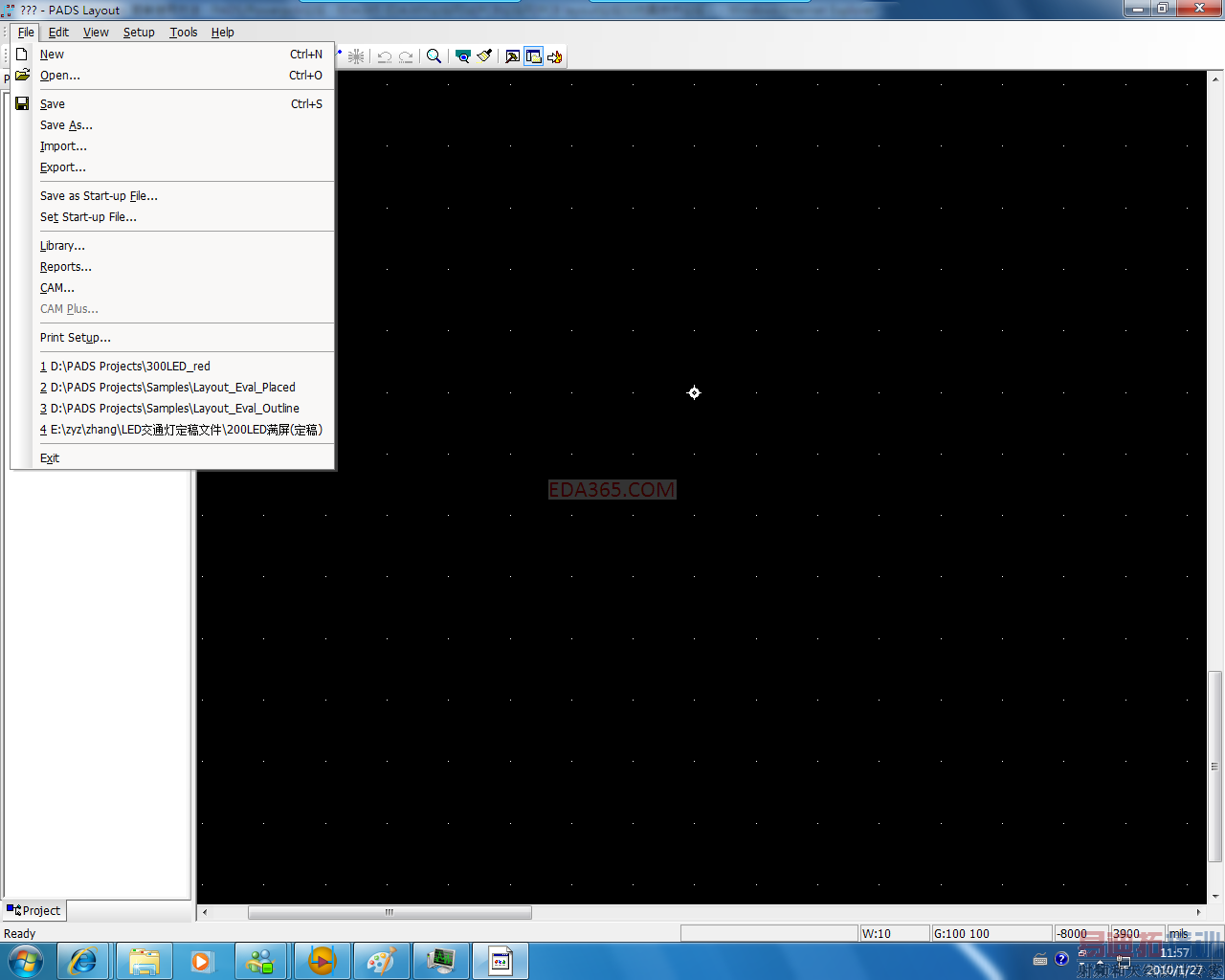Click the Ready status bar text
This screenshot has height=980, width=1225.
pos(19,934)
